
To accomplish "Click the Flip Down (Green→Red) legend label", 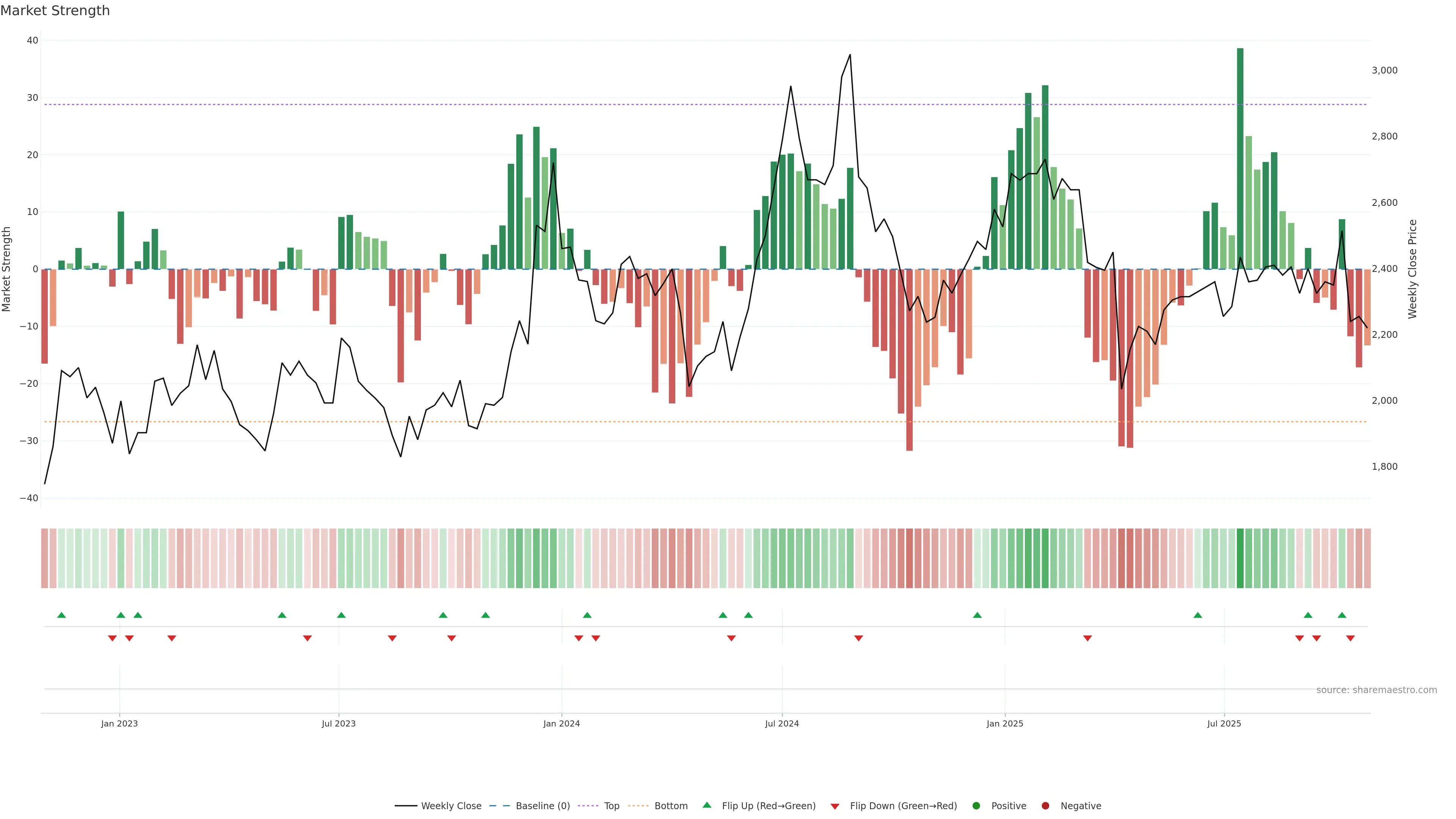I will (x=903, y=805).
